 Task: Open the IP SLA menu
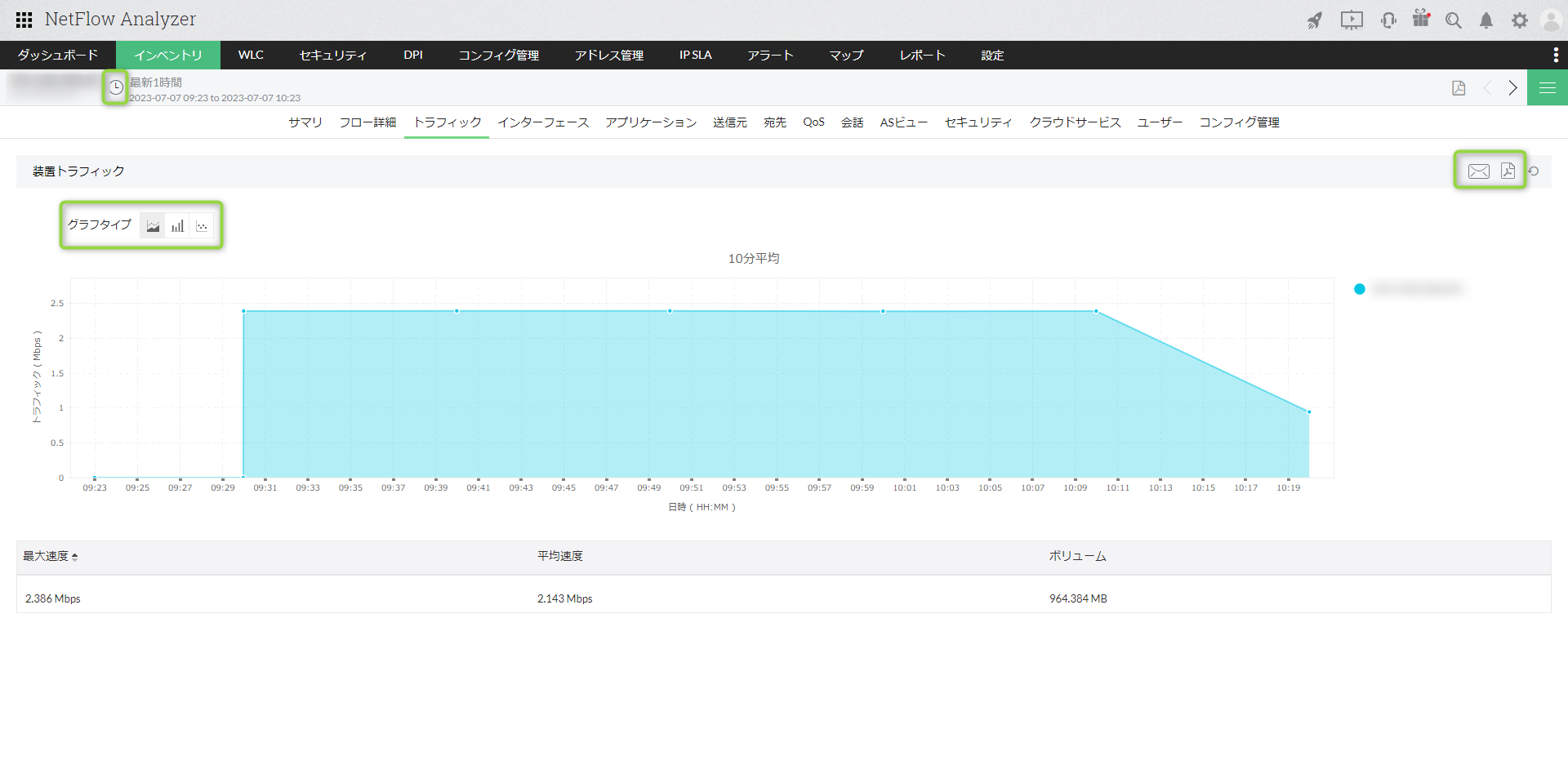point(696,55)
